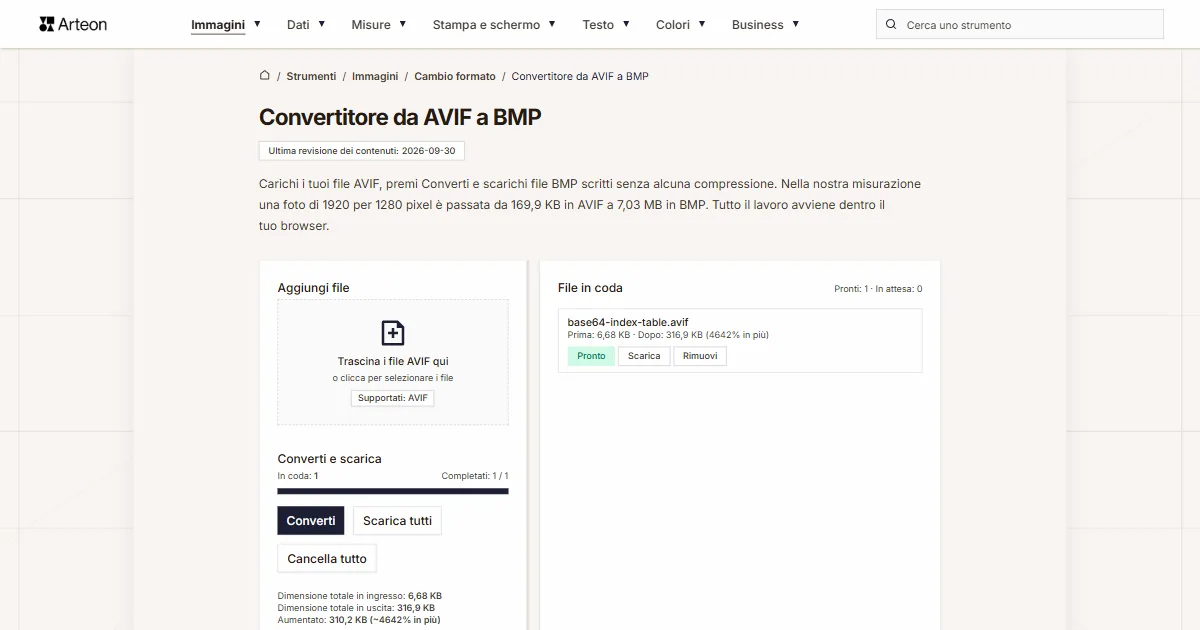This screenshot has width=1200, height=630.
Task: Click the File in coda heading
Action: click(x=590, y=288)
